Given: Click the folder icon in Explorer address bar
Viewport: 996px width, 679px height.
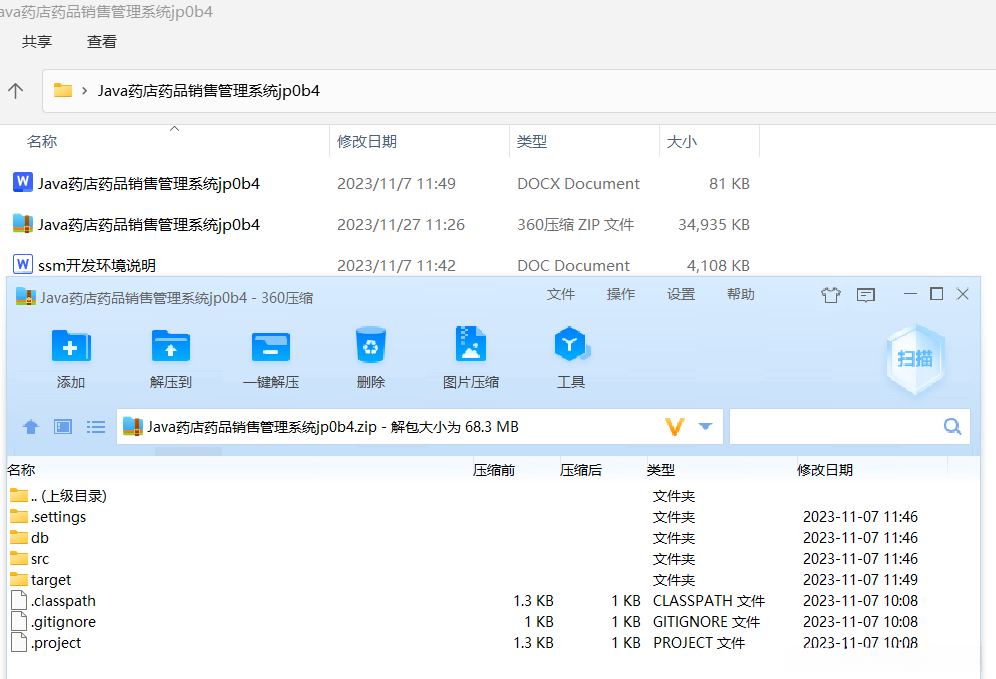Looking at the screenshot, I should click(x=62, y=90).
